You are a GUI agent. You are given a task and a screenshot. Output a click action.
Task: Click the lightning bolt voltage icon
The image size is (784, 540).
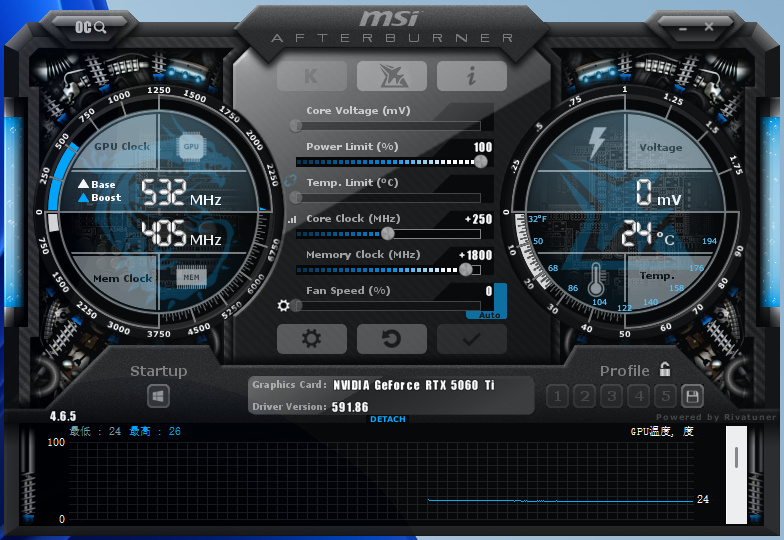tap(597, 142)
